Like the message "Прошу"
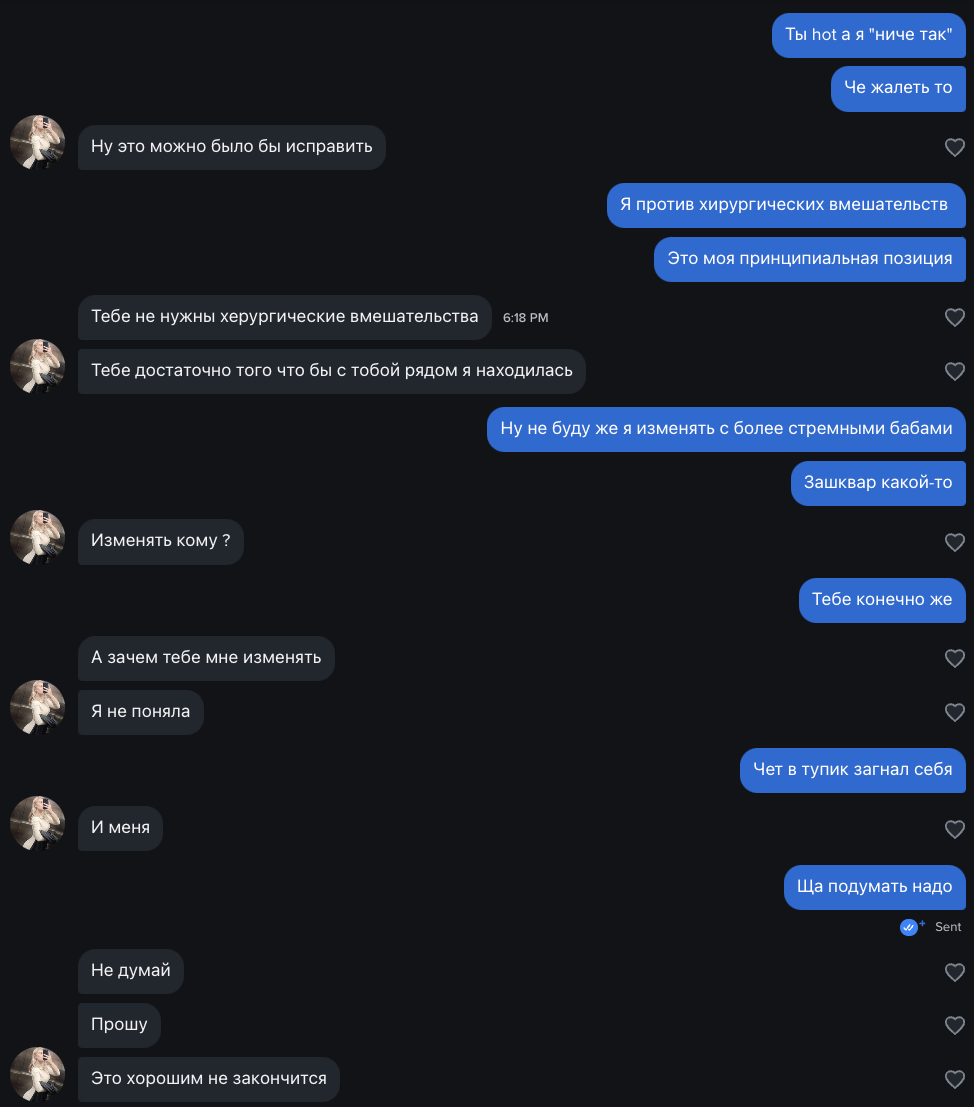 (955, 1025)
